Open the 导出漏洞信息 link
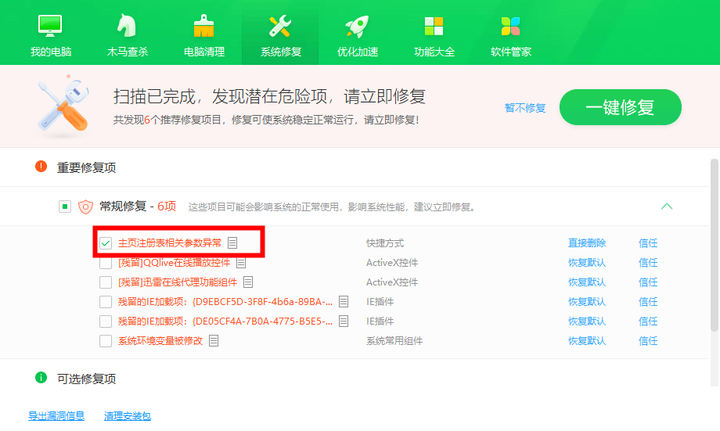 click(x=56, y=416)
